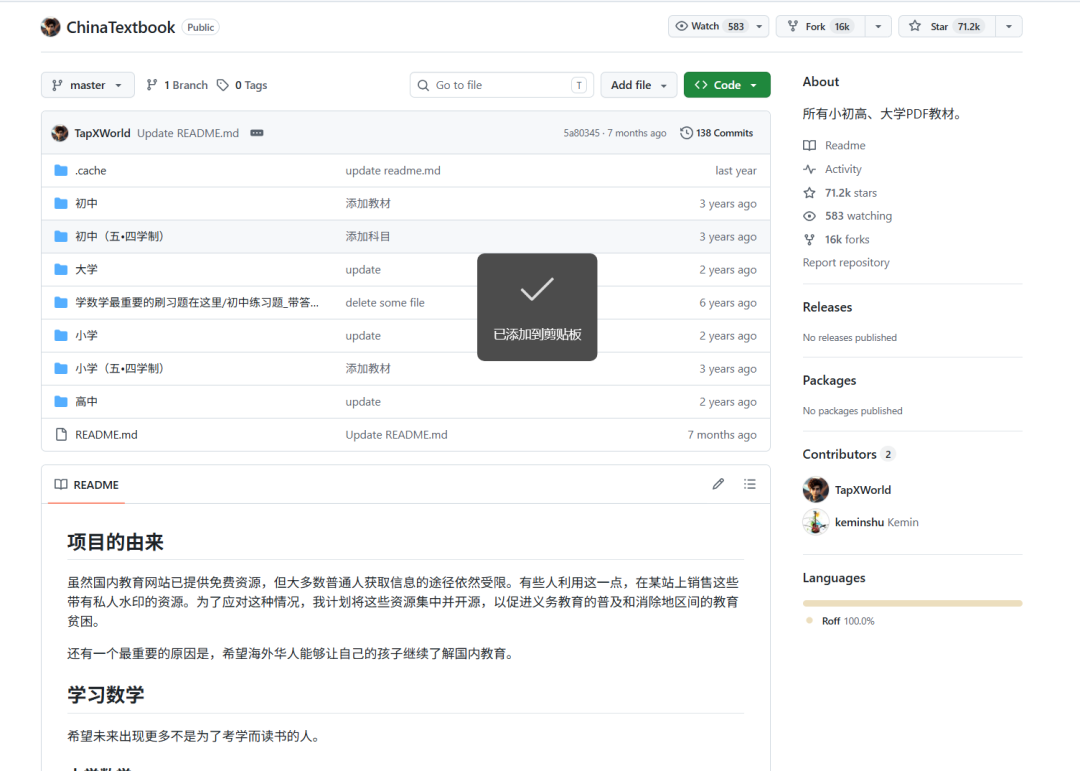Click Report repository

(846, 263)
